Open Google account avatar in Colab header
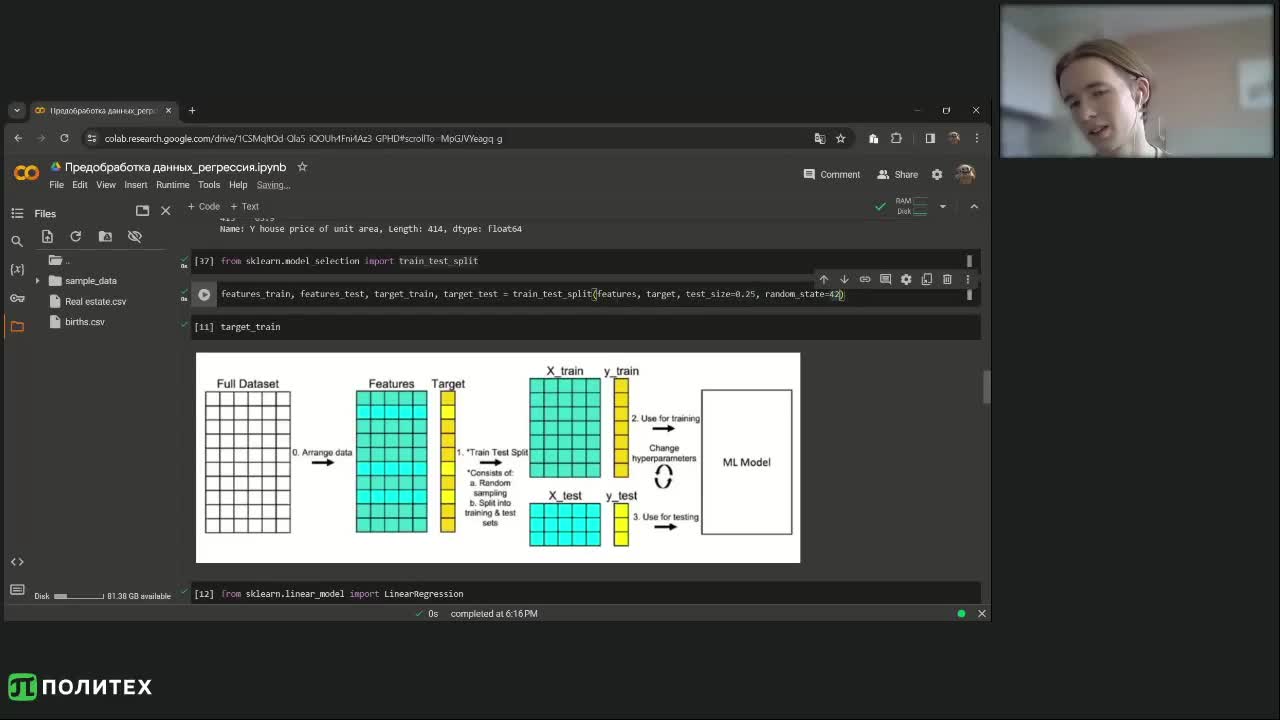Screen dimensions: 1280x720 (965, 174)
